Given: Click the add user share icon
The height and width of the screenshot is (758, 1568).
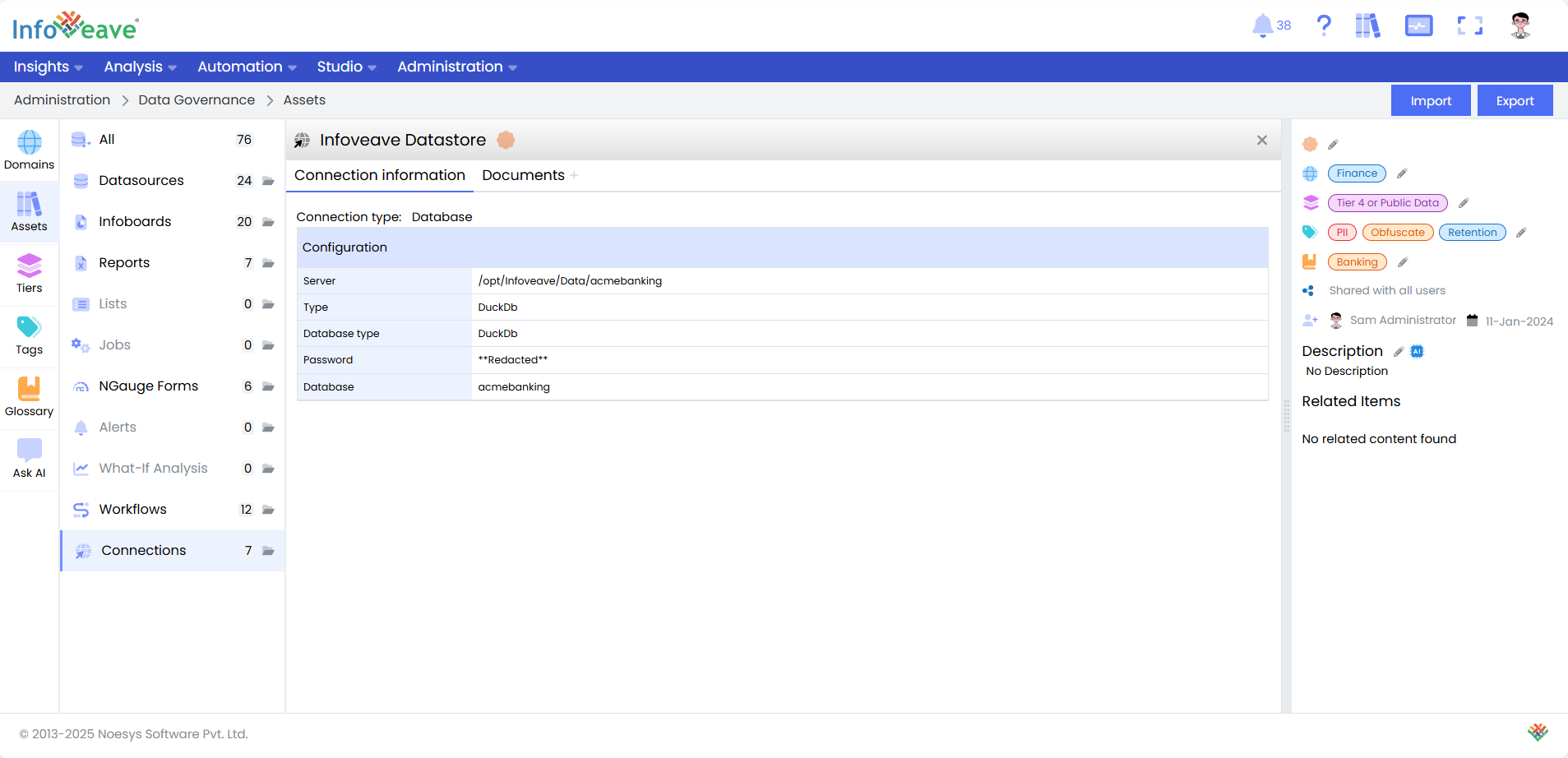Looking at the screenshot, I should [x=1310, y=320].
